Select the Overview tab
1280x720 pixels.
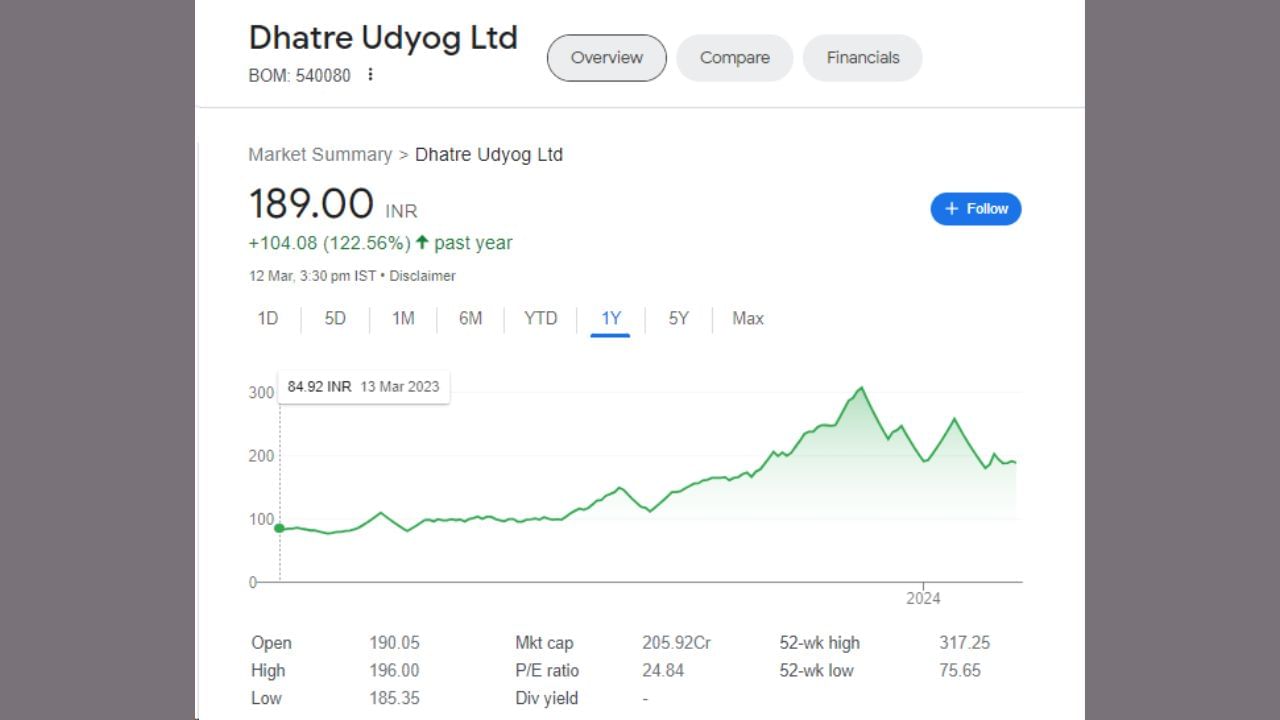[606, 58]
